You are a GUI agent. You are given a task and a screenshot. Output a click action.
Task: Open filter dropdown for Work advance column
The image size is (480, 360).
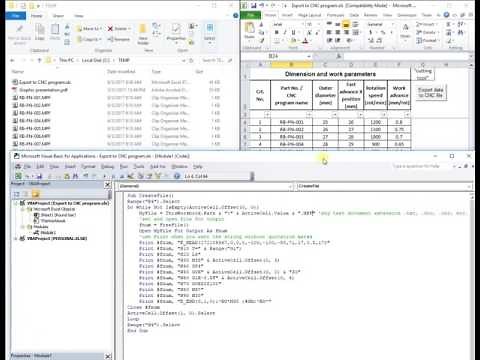pos(407,115)
